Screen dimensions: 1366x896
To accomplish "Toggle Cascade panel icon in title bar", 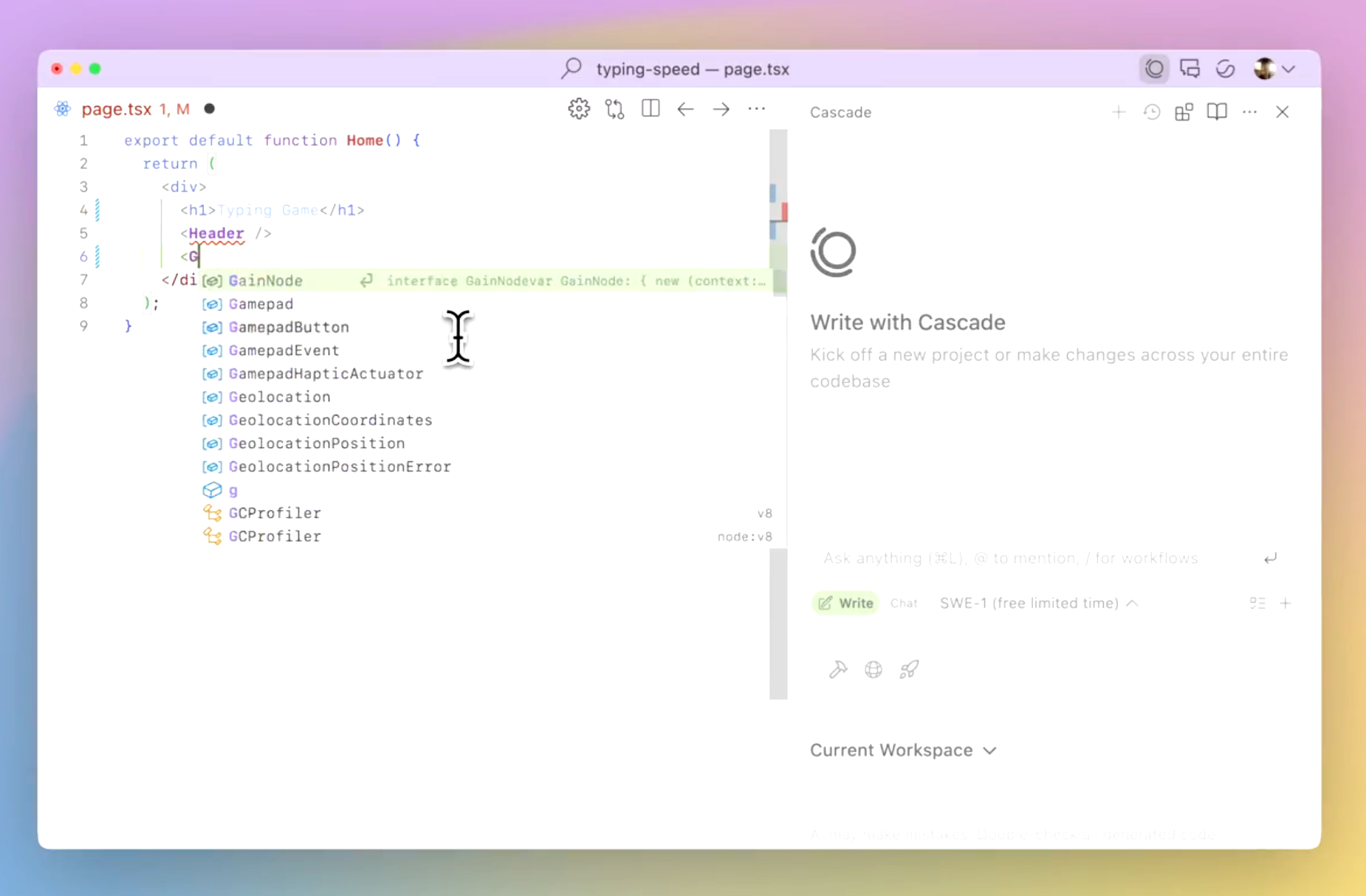I will click(x=1154, y=69).
